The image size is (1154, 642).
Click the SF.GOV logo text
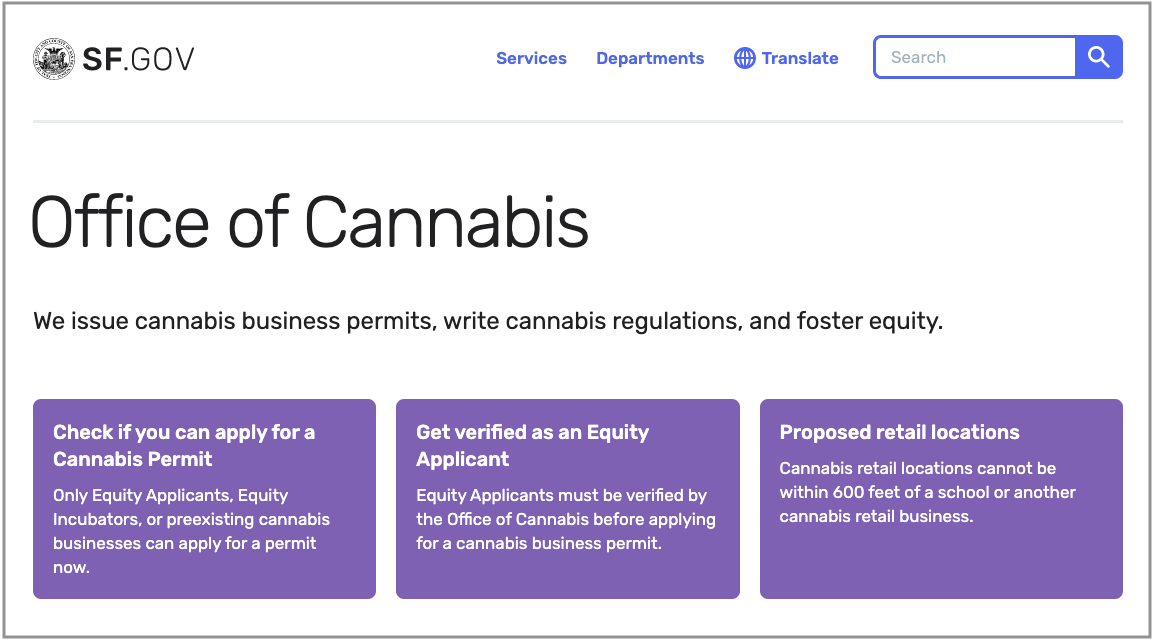(138, 60)
